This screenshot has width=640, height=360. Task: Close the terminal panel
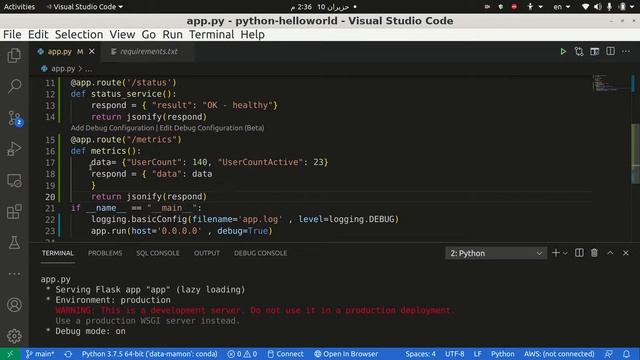(x=626, y=253)
